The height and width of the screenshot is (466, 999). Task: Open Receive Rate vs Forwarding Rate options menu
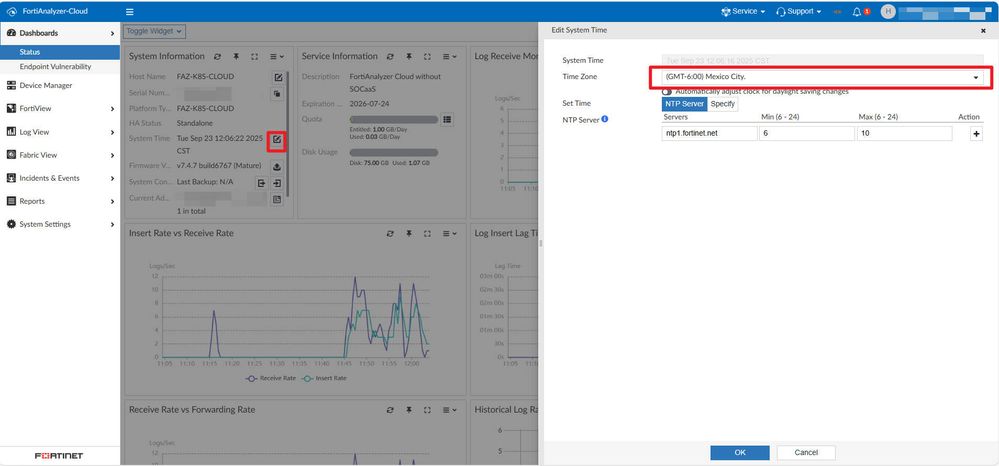(449, 410)
